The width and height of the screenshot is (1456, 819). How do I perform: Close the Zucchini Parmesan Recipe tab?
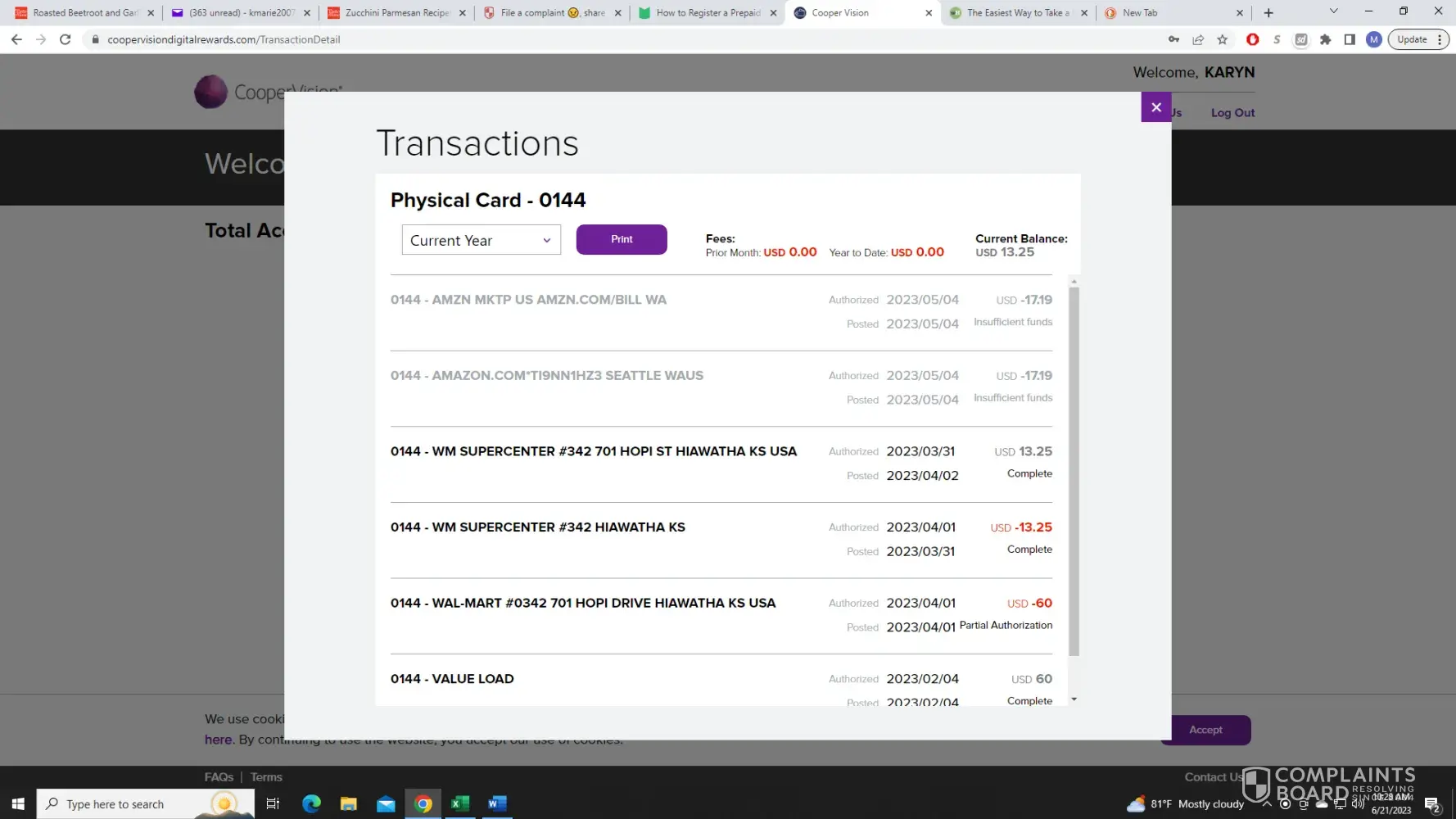(463, 13)
